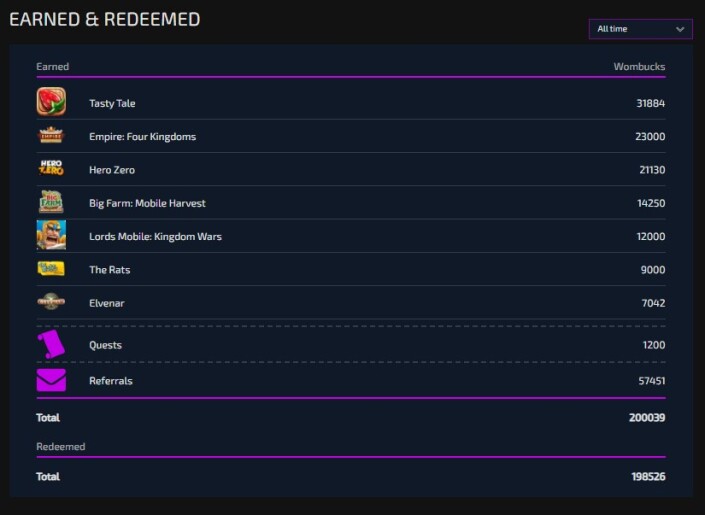
Task: Click the Empire: Four Kingdoms icon
Action: click(51, 135)
